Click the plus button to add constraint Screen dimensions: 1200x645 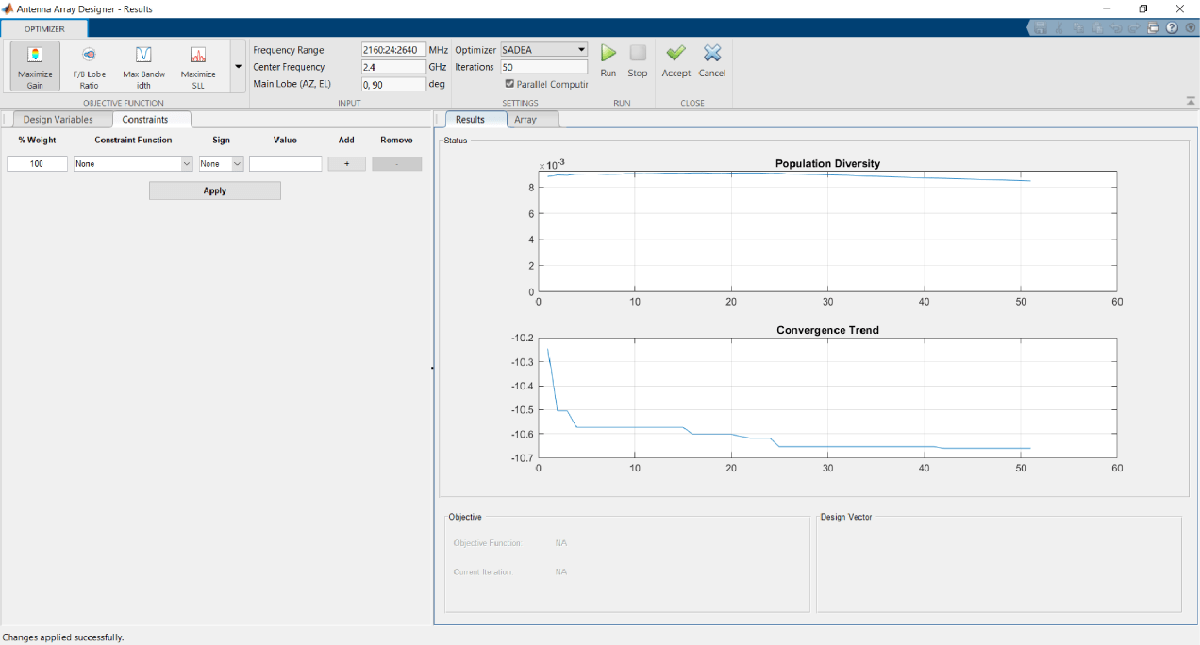pyautogui.click(x=346, y=164)
